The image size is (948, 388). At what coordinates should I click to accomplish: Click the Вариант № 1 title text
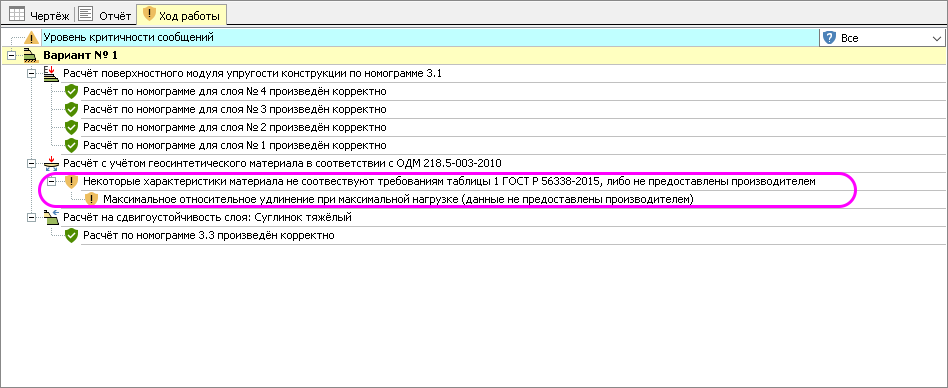tap(80, 56)
